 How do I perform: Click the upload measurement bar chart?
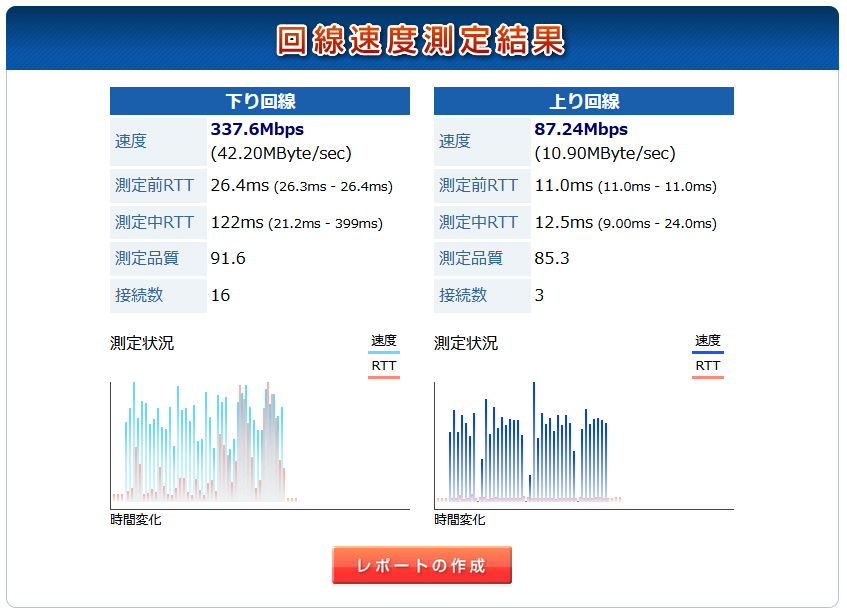pos(584,446)
